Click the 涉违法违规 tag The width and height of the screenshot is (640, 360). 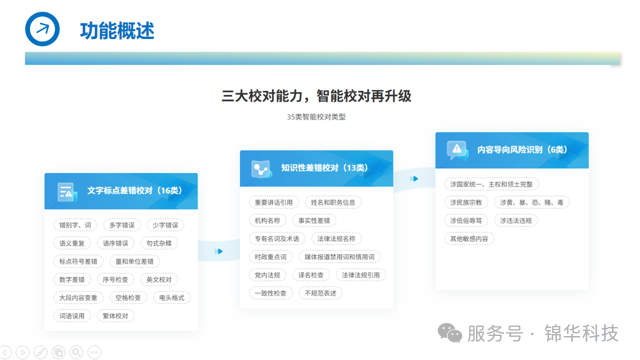click(x=516, y=220)
